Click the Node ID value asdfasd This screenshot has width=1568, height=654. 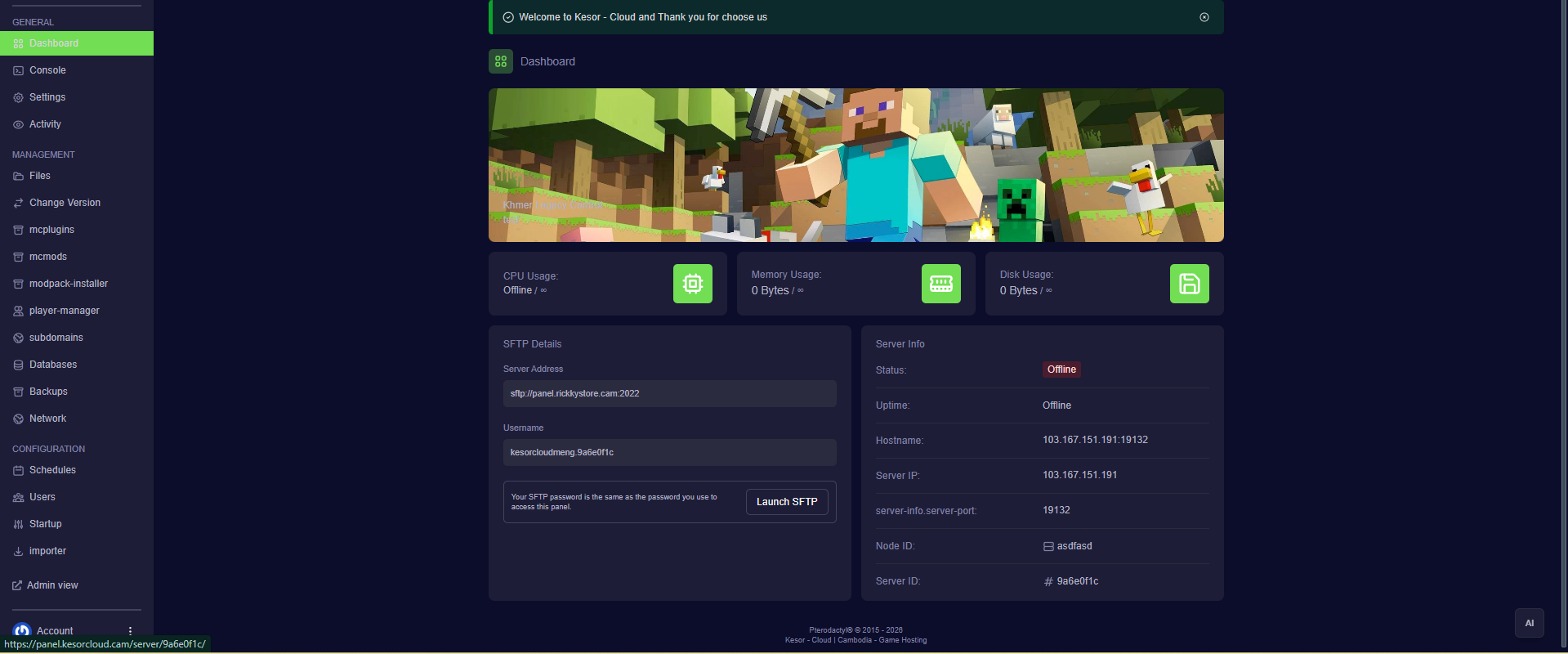pos(1074,546)
